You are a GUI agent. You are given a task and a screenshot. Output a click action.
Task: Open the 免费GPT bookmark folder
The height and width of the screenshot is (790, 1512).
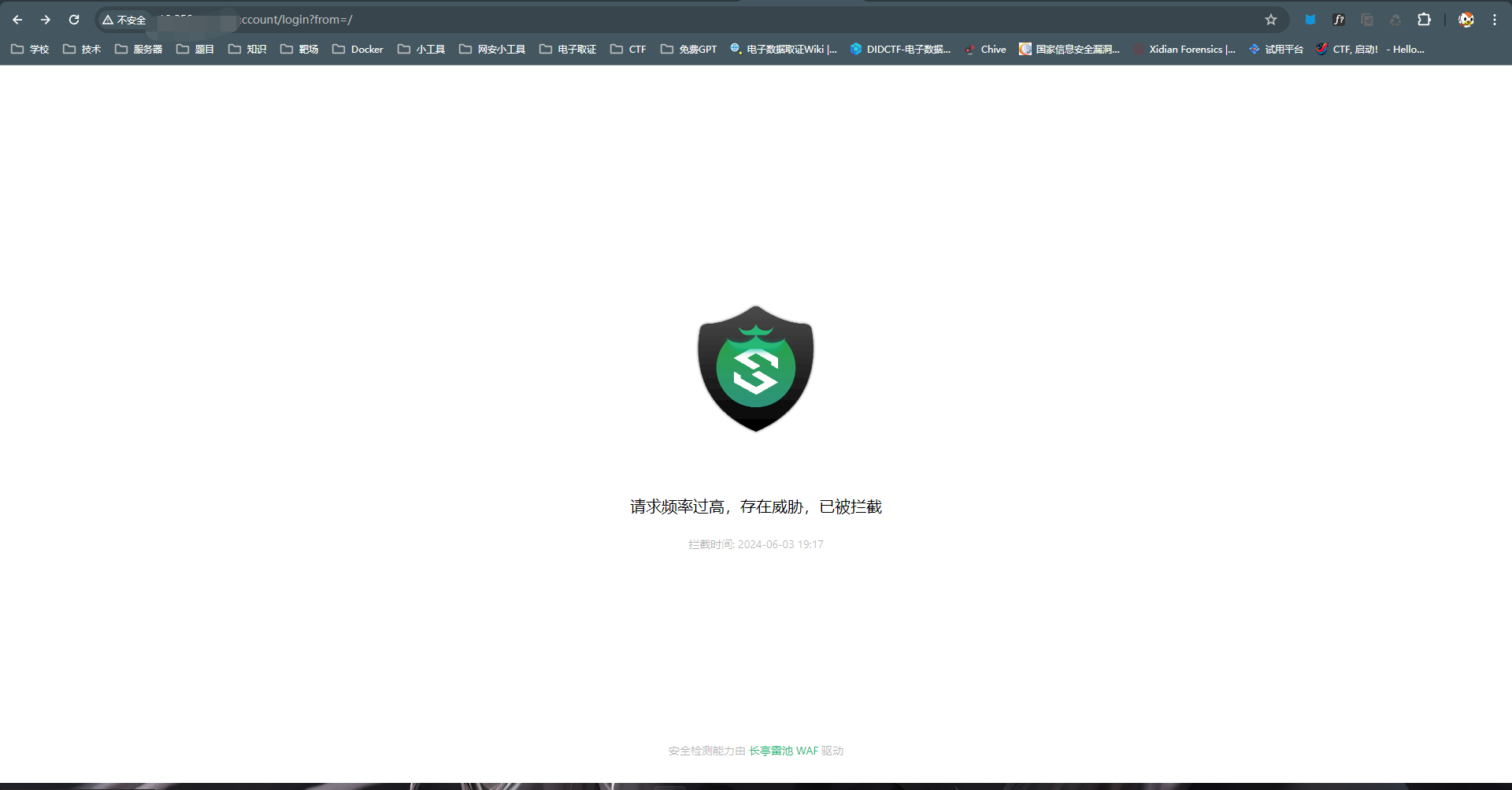pos(689,49)
